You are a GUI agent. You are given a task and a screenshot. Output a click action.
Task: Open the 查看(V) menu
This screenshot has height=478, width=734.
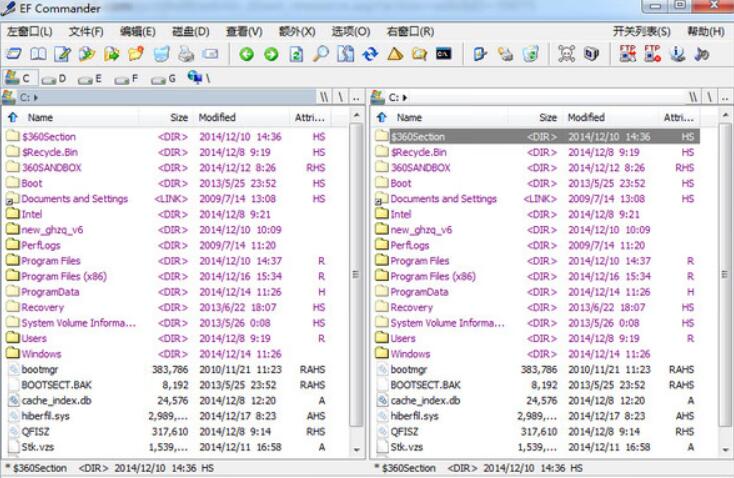(244, 32)
